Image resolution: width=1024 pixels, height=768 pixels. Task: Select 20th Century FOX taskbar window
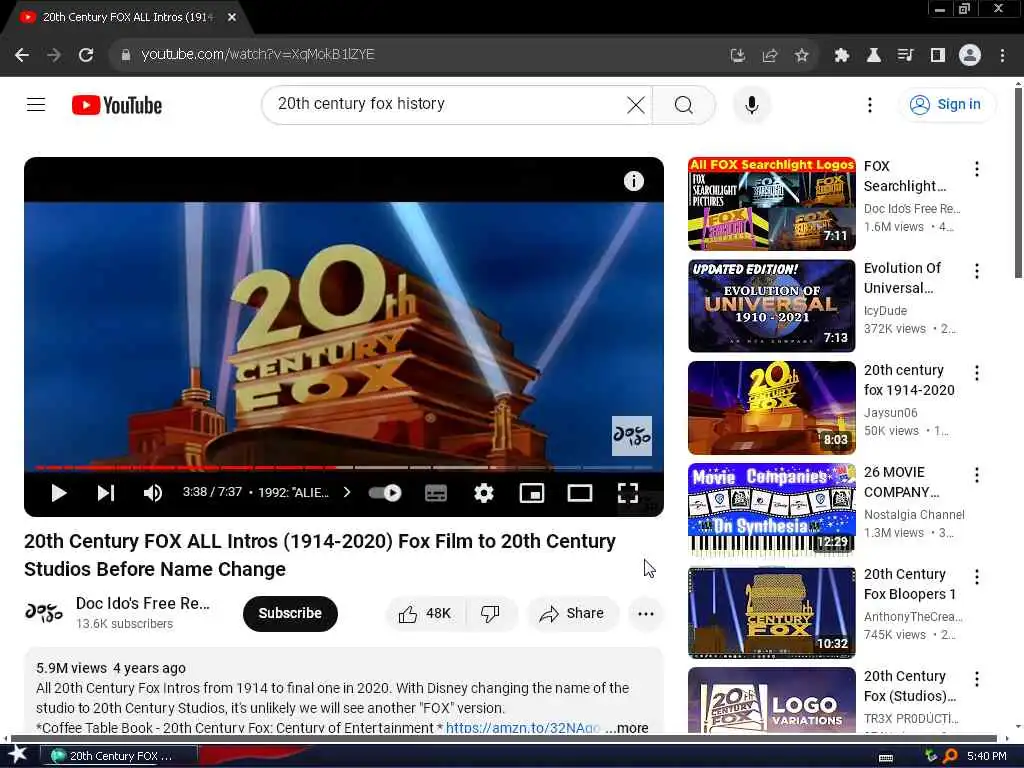pyautogui.click(x=119, y=756)
